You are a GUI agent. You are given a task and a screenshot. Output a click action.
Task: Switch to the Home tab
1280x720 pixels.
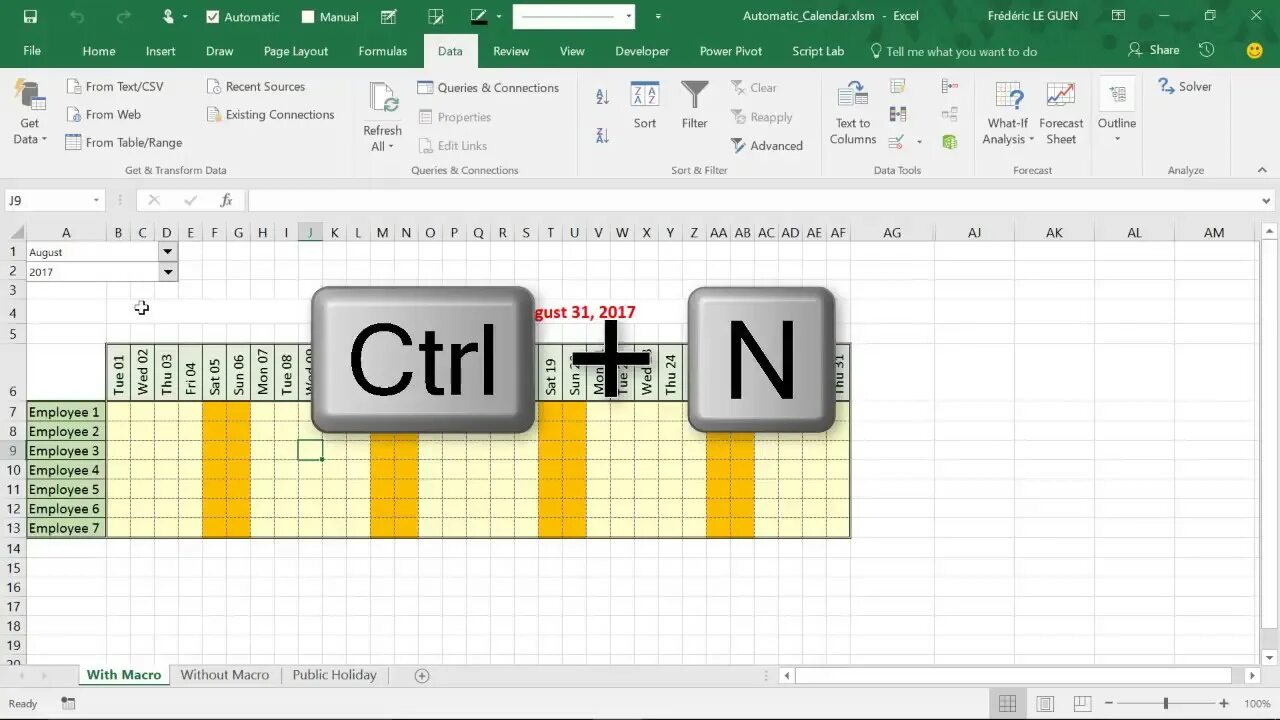click(99, 51)
